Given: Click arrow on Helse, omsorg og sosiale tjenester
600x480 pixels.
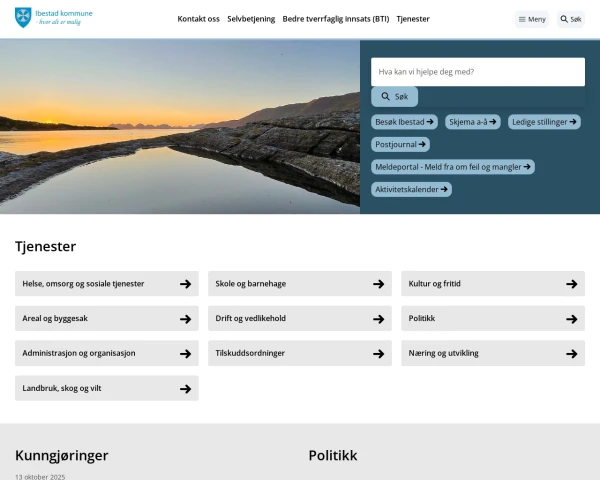Looking at the screenshot, I should (x=185, y=284).
